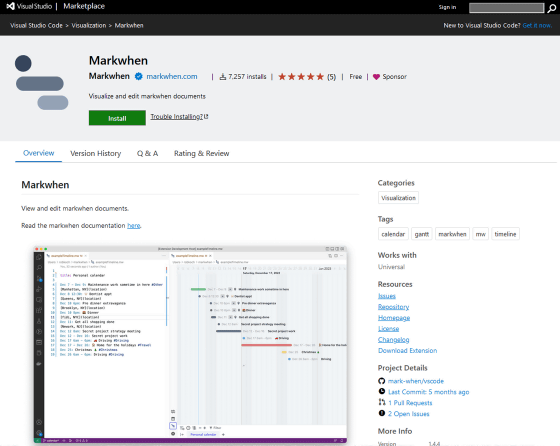
Task: Click the 'gantt' tag
Action: pyautogui.click(x=421, y=234)
